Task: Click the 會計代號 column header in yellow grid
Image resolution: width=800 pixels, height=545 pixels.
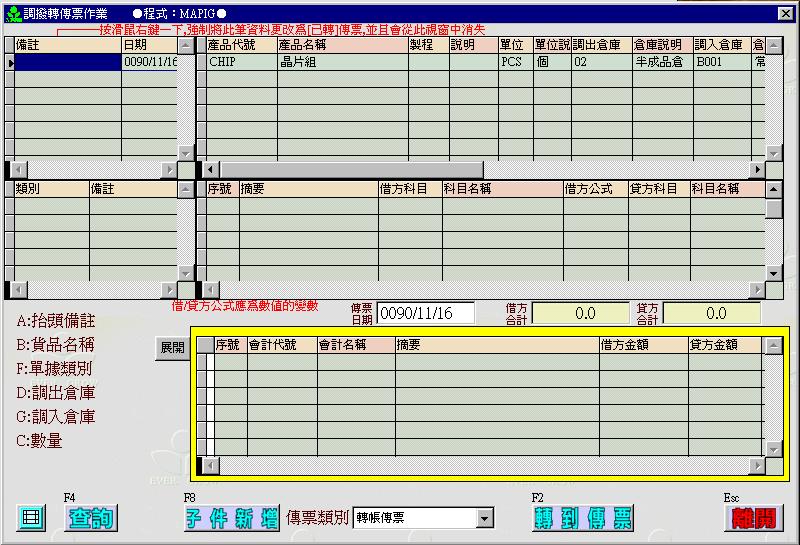Action: click(x=282, y=345)
